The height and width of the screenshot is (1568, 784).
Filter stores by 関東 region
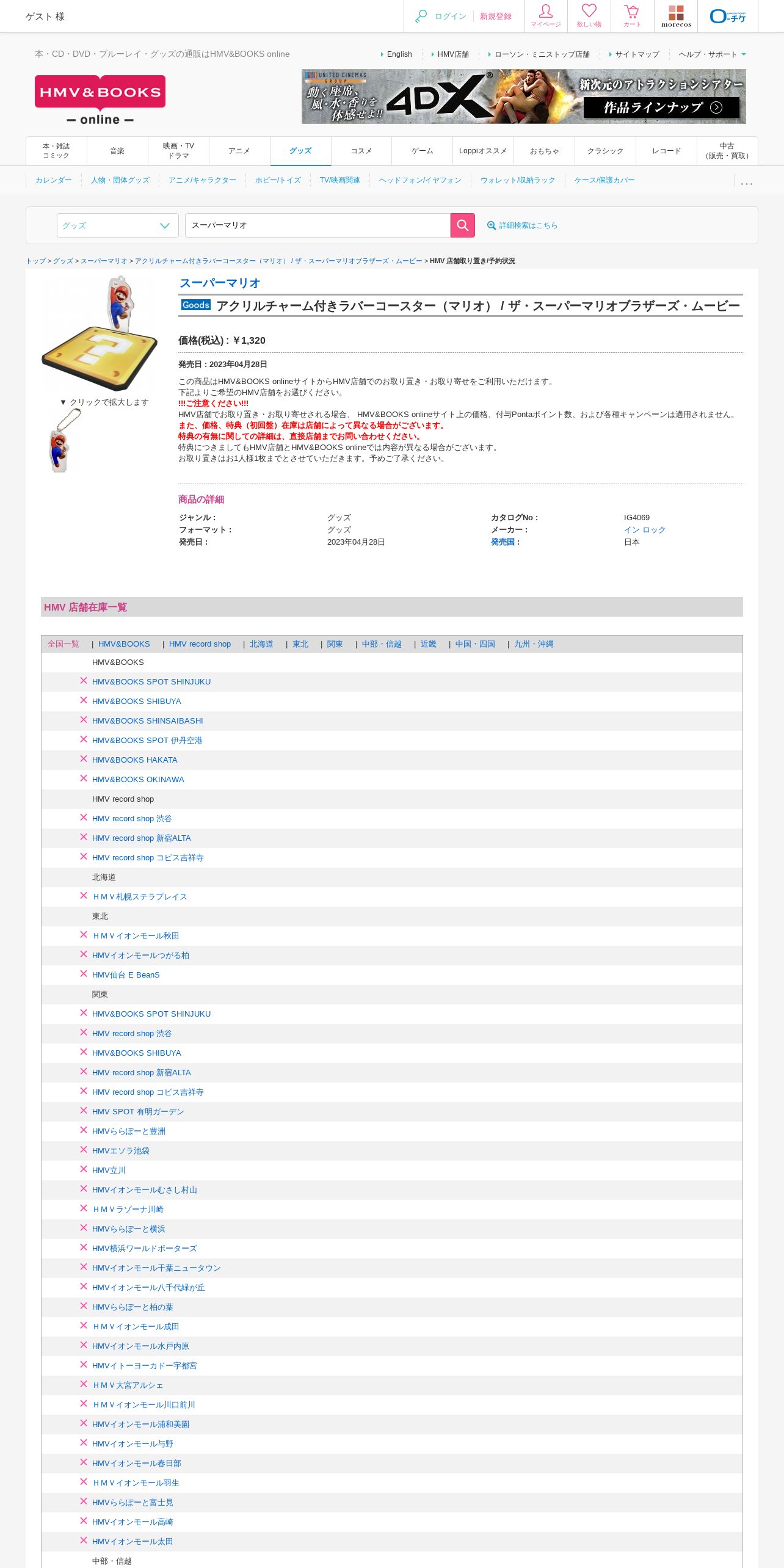335,644
